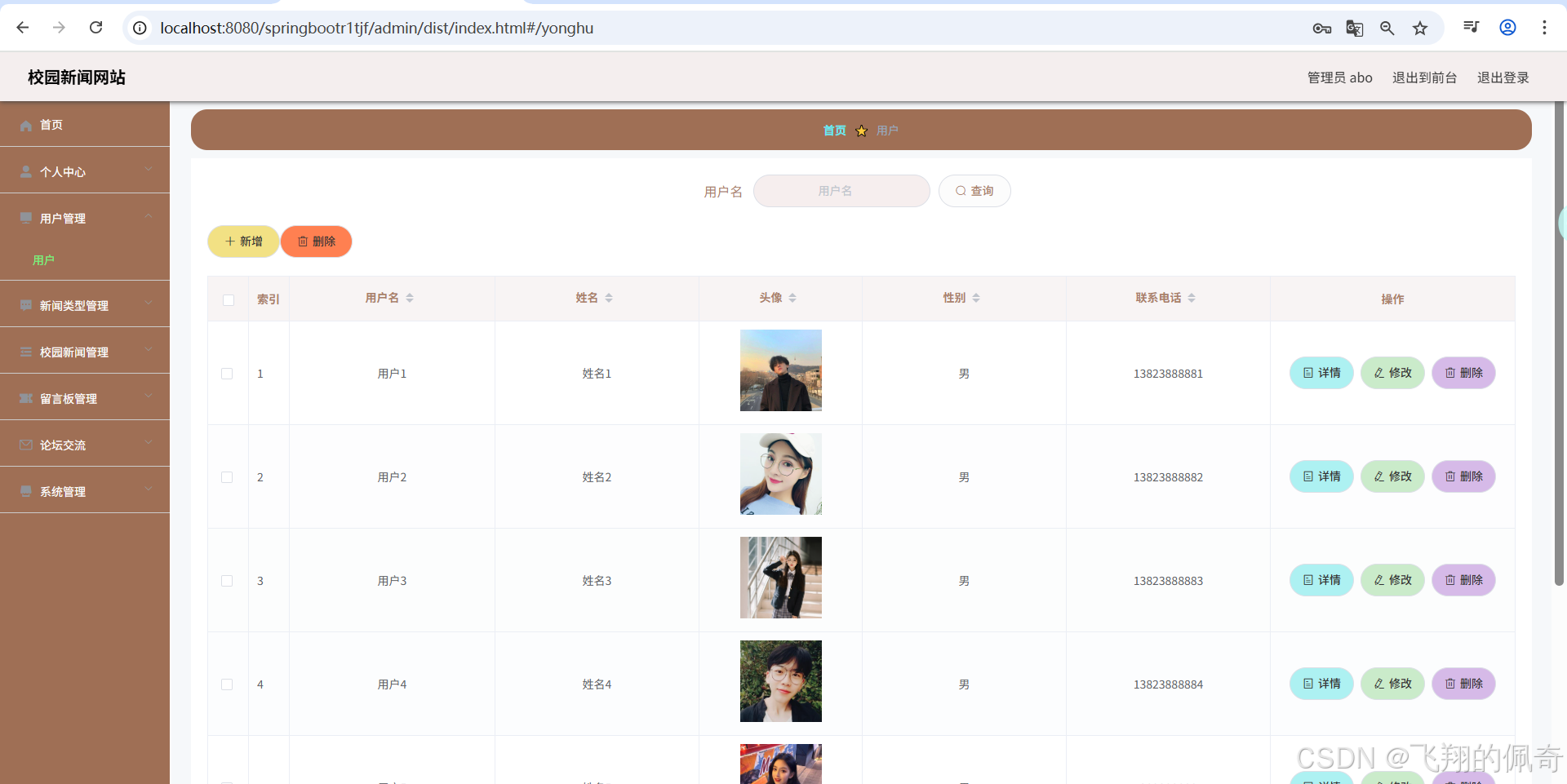Reload the page with refresh icon
The height and width of the screenshot is (784, 1567).
click(95, 28)
